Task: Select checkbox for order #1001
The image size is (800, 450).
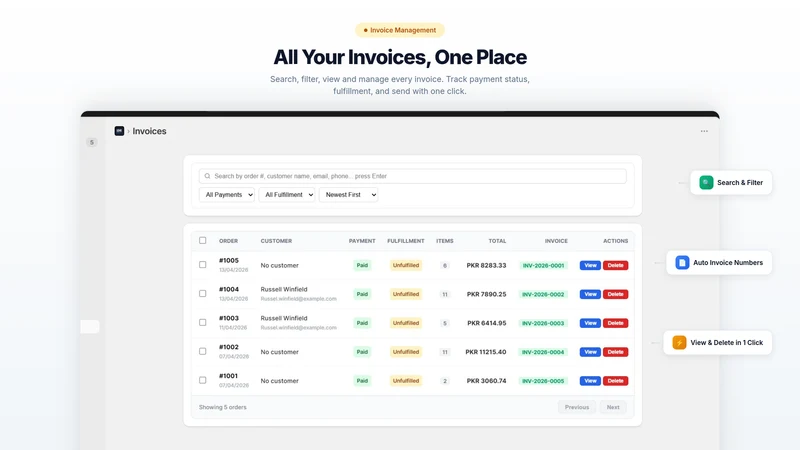Action: click(203, 380)
